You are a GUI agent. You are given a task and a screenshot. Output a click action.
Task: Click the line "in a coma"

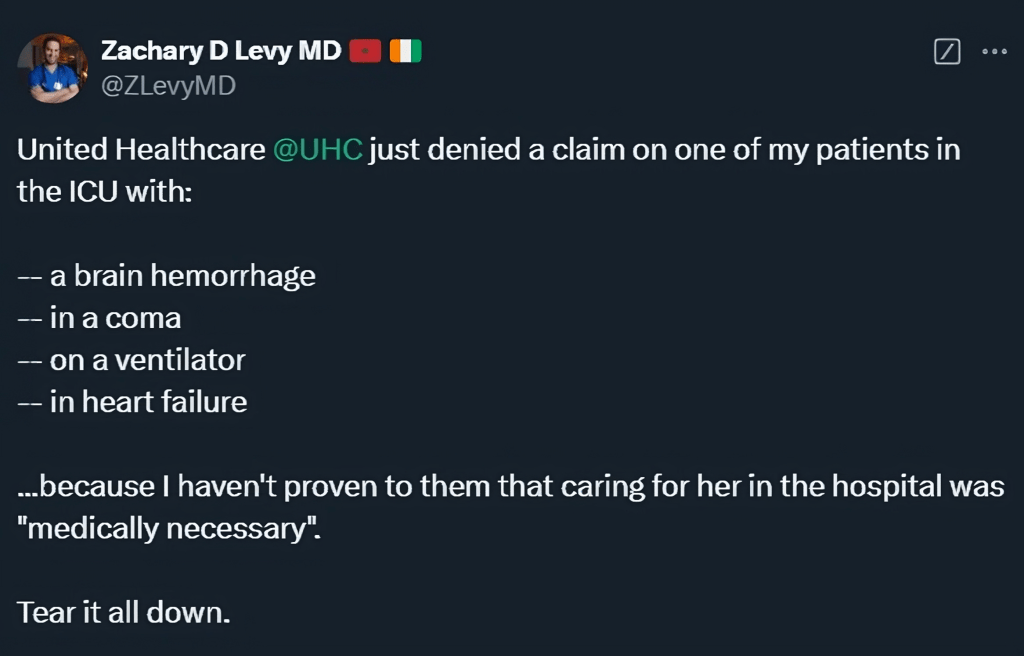click(115, 318)
